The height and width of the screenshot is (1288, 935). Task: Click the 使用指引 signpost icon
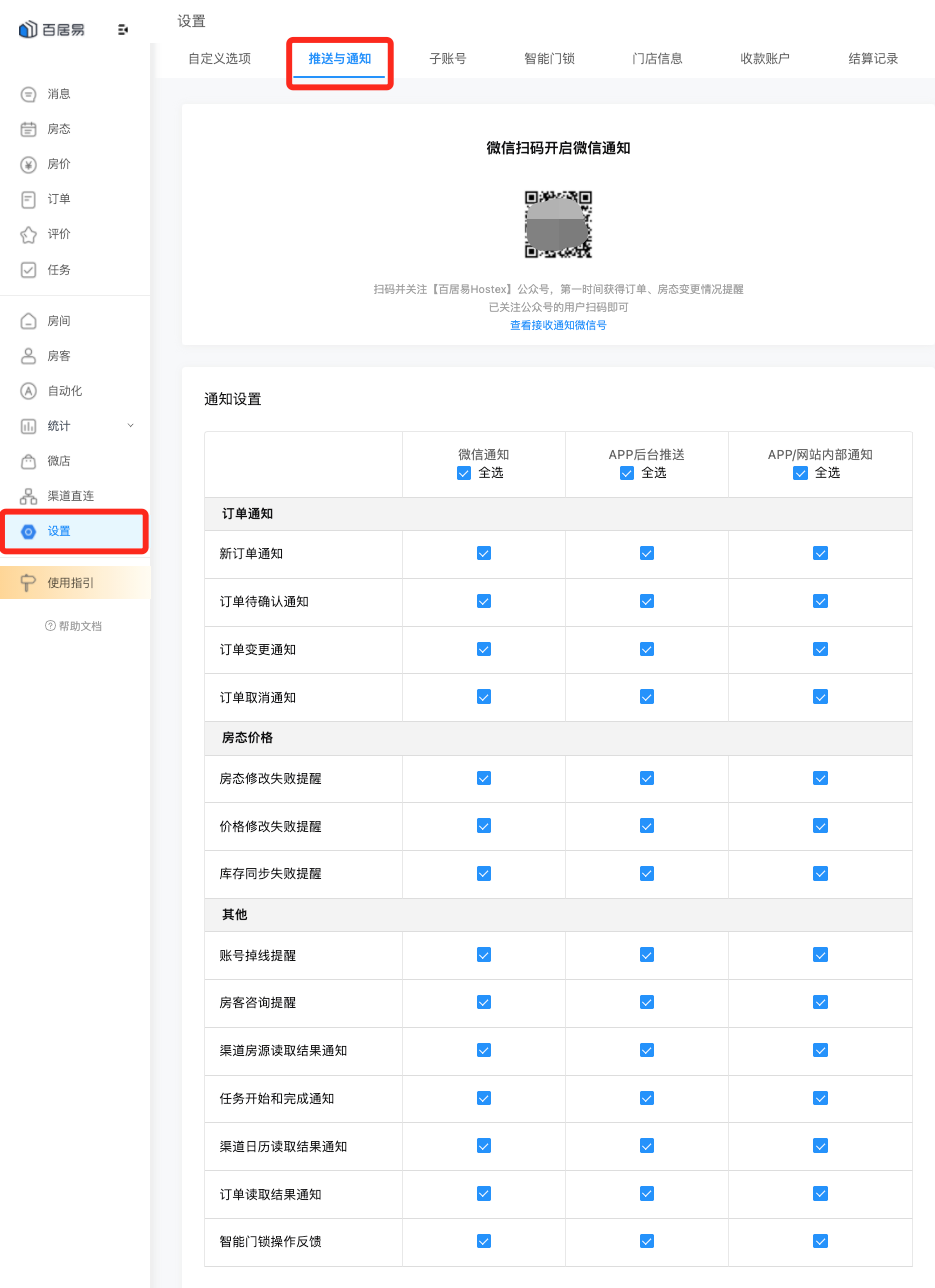[x=29, y=583]
